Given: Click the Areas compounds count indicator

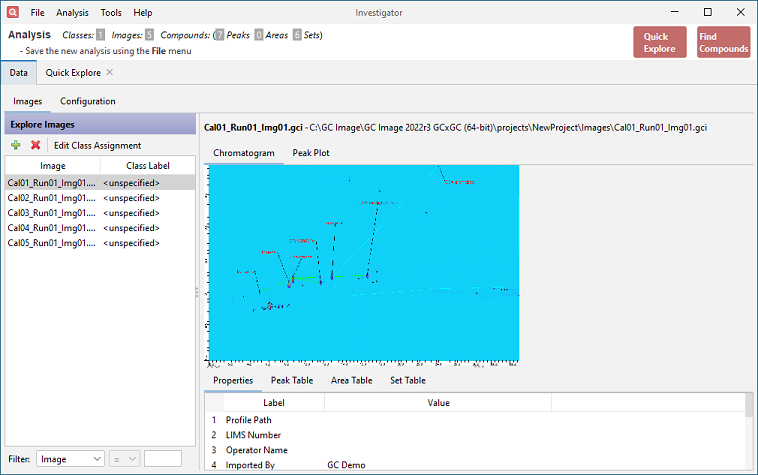Looking at the screenshot, I should tap(259, 35).
